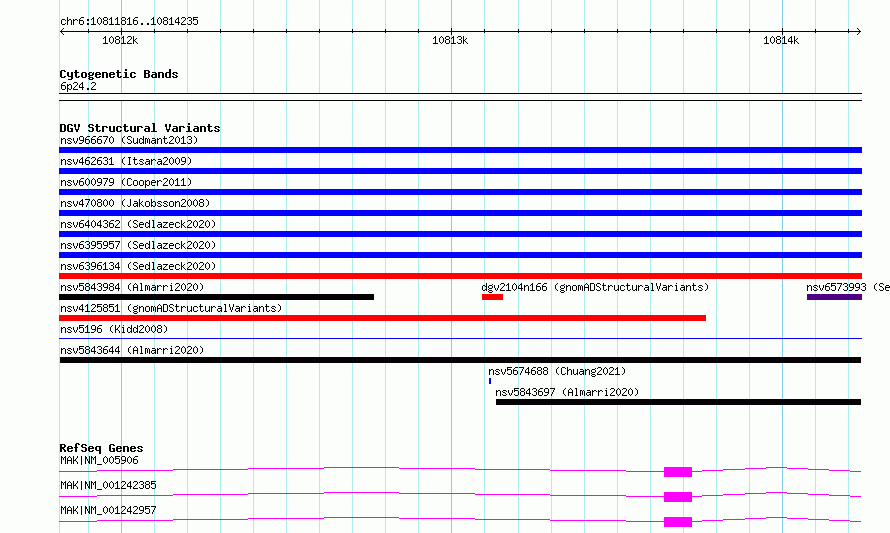The height and width of the screenshot is (533, 890).
Task: Click the black bar under nsv5843697 (Almarri2020)
Action: tap(678, 402)
